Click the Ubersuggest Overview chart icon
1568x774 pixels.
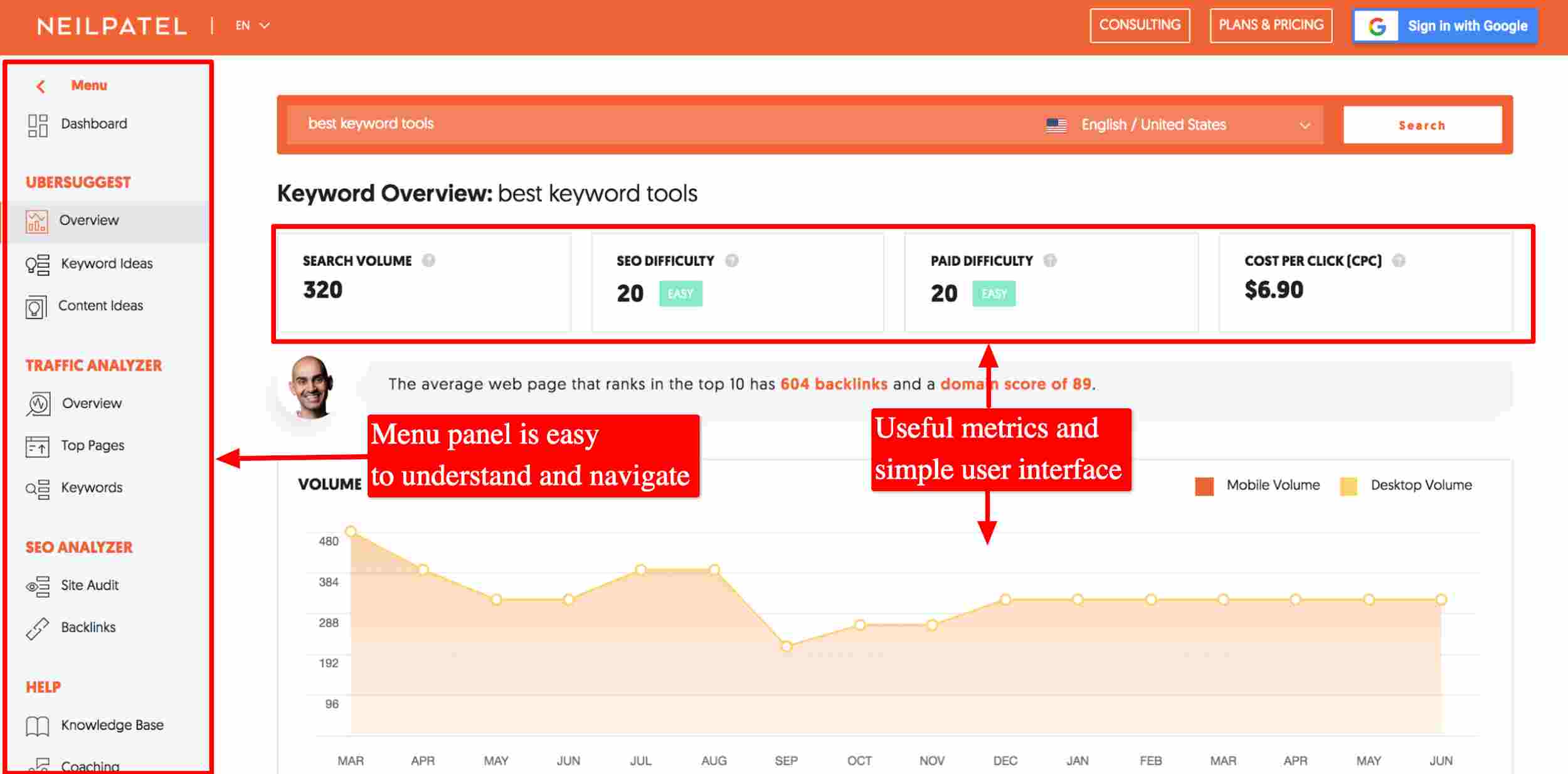click(36, 221)
